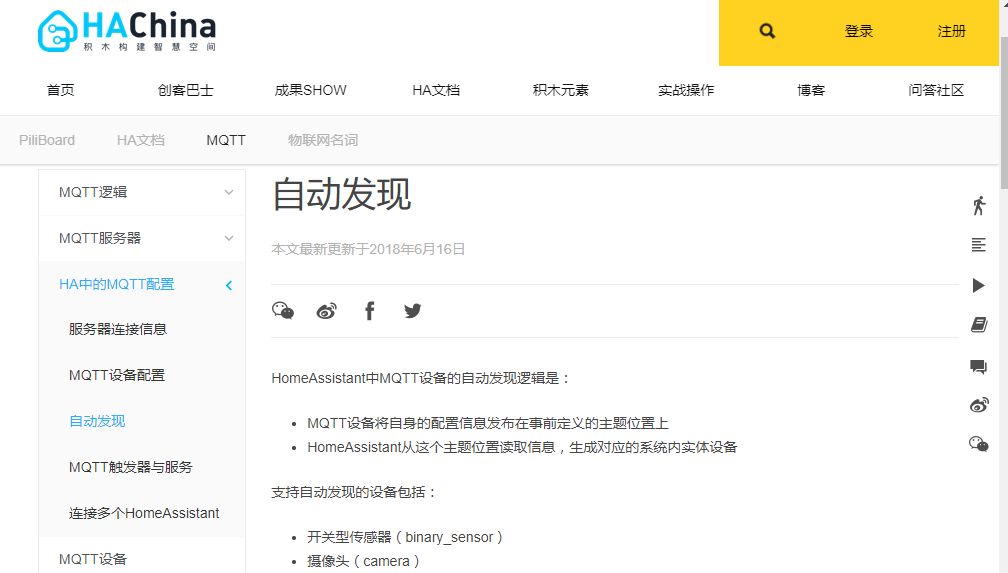Share article on Facebook icon
Screen dimensions: 1008x573
point(370,311)
